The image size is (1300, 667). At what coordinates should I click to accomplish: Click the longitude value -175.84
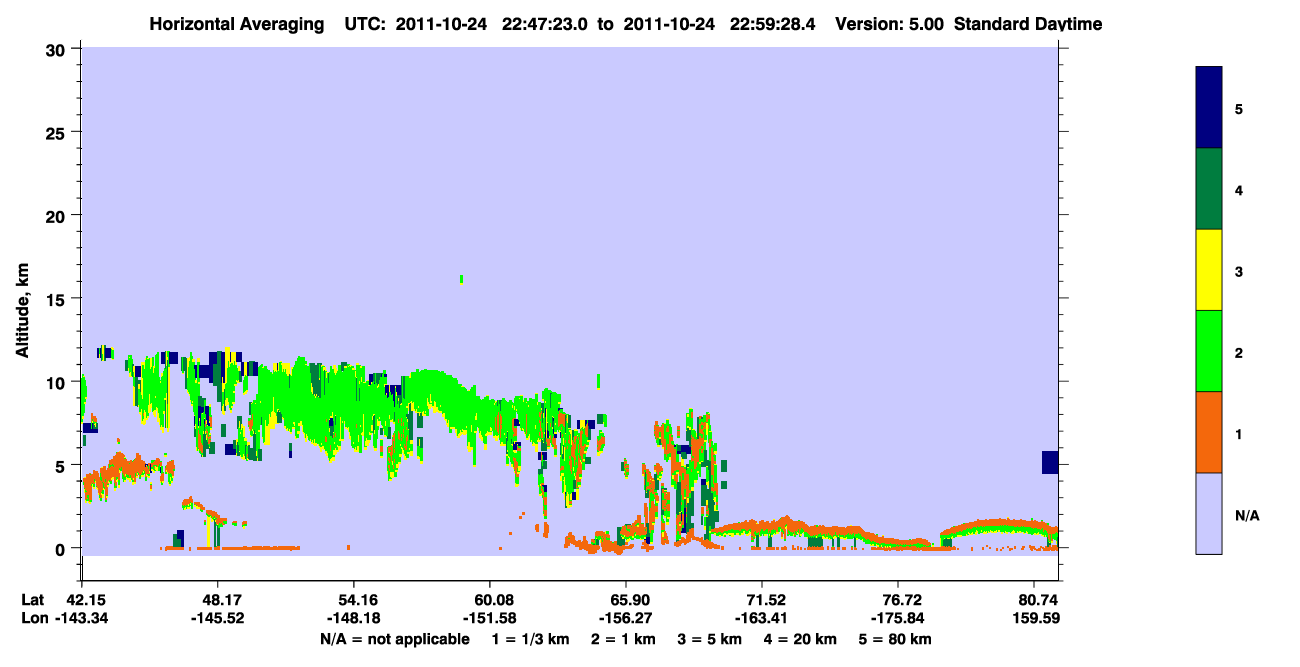(898, 619)
